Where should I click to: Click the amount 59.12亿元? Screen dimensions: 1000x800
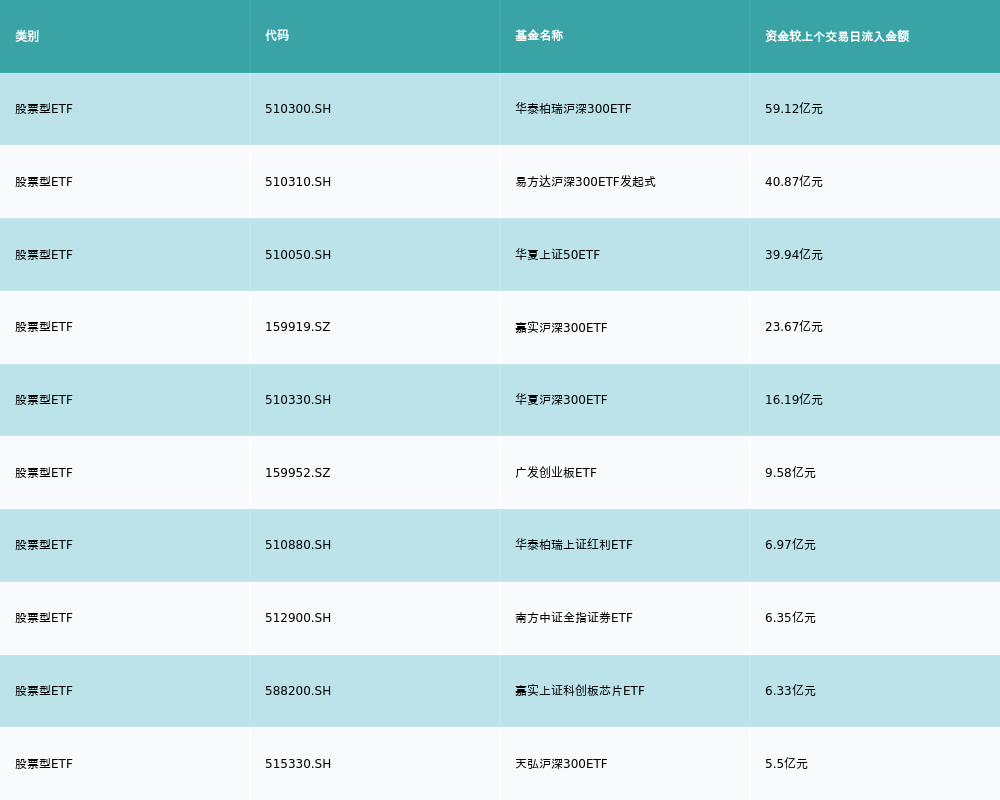coord(793,109)
